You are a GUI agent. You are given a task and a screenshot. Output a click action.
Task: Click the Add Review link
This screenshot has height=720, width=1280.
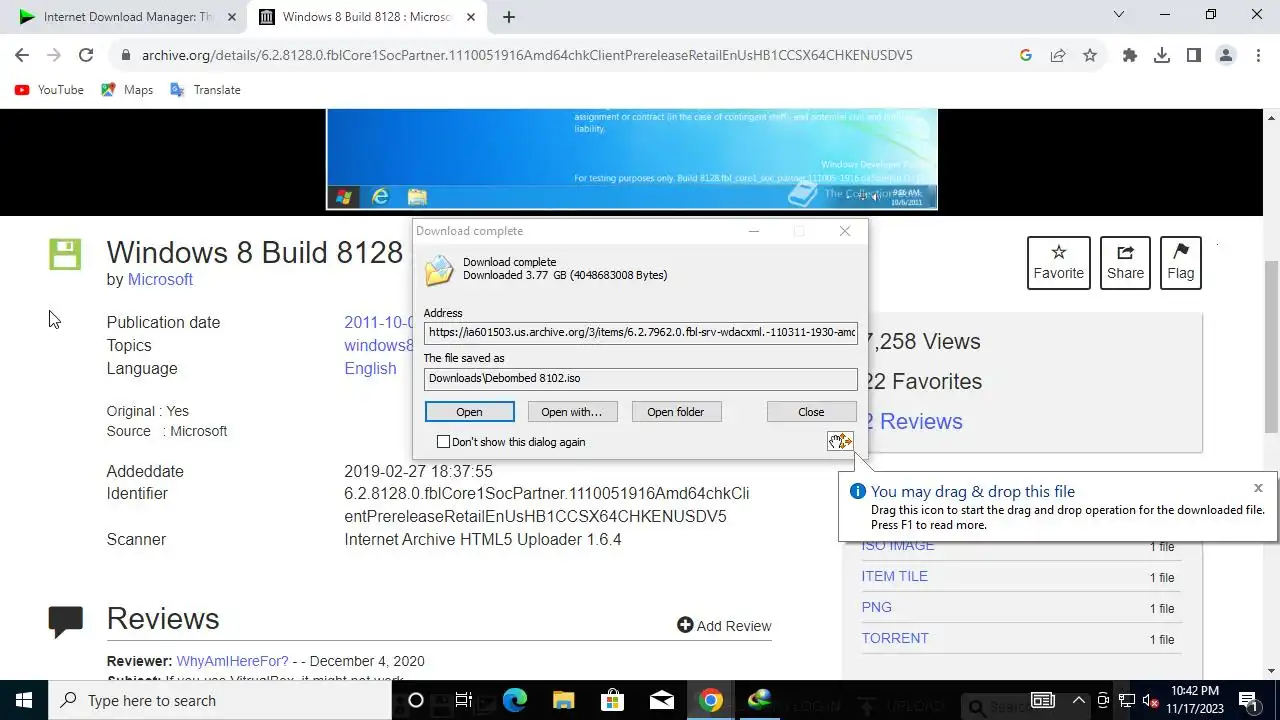coord(724,626)
